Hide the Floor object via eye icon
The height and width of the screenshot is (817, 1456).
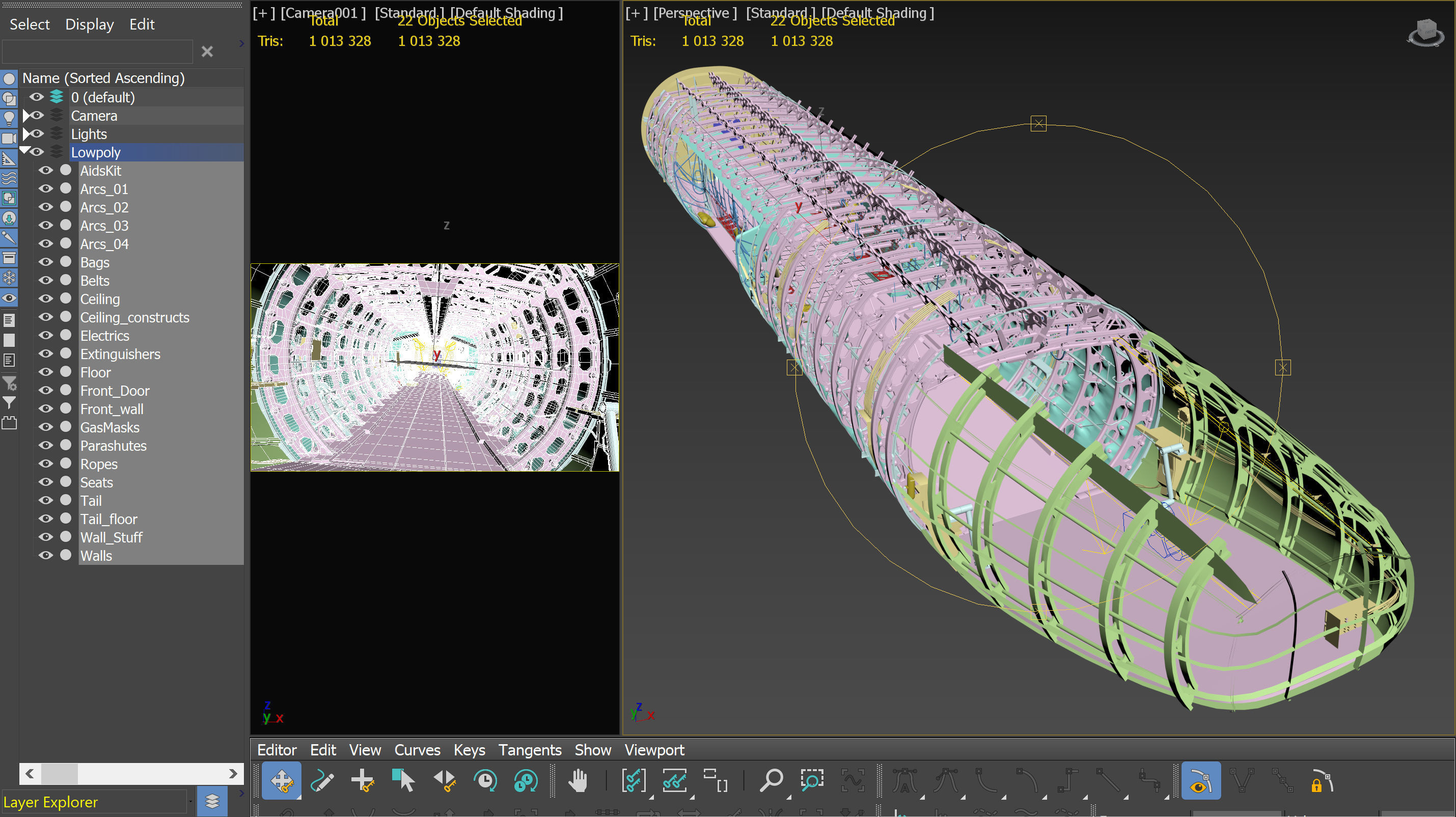coord(46,372)
